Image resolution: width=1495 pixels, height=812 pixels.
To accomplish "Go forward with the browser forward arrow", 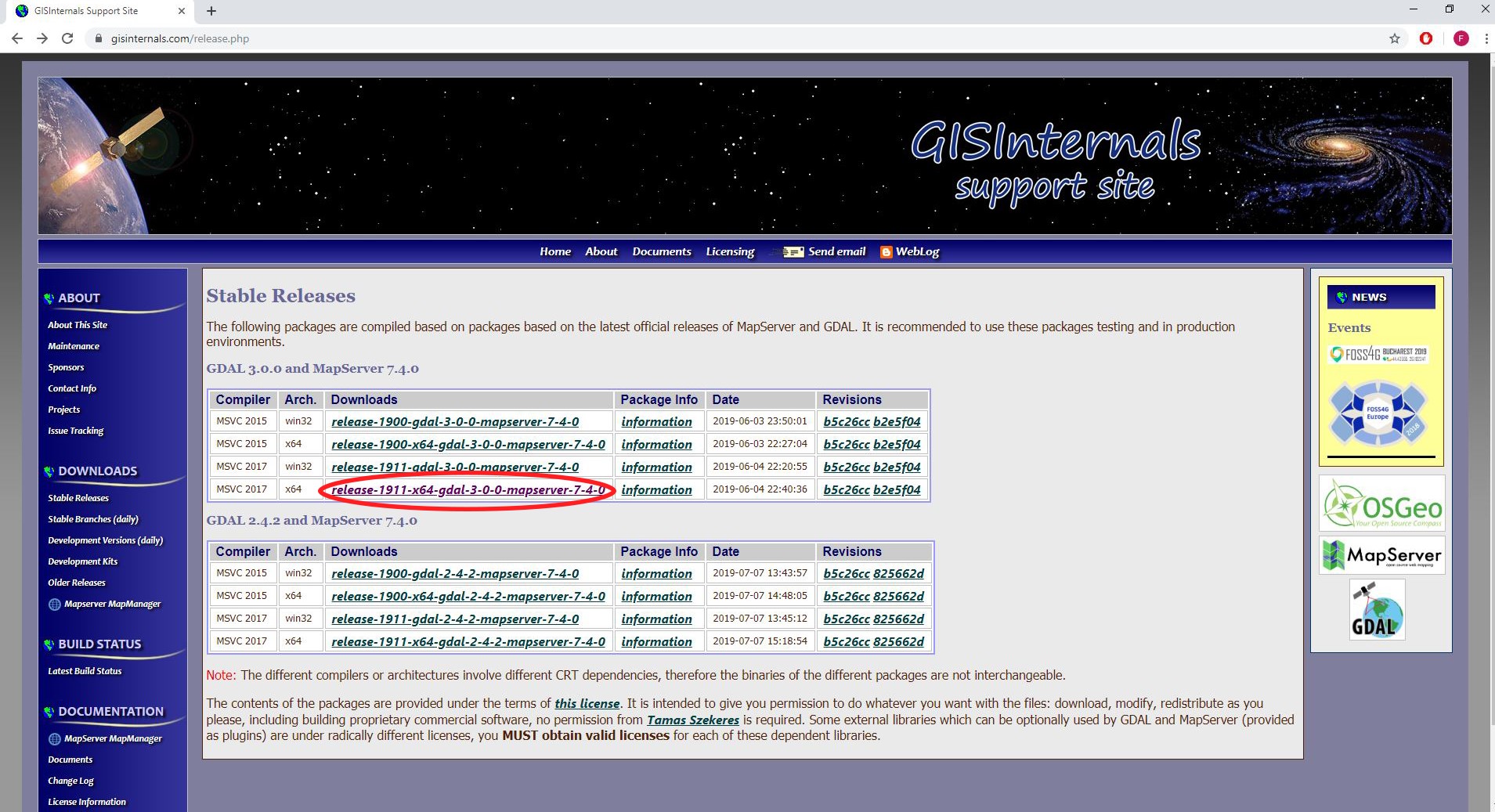I will coord(42,38).
